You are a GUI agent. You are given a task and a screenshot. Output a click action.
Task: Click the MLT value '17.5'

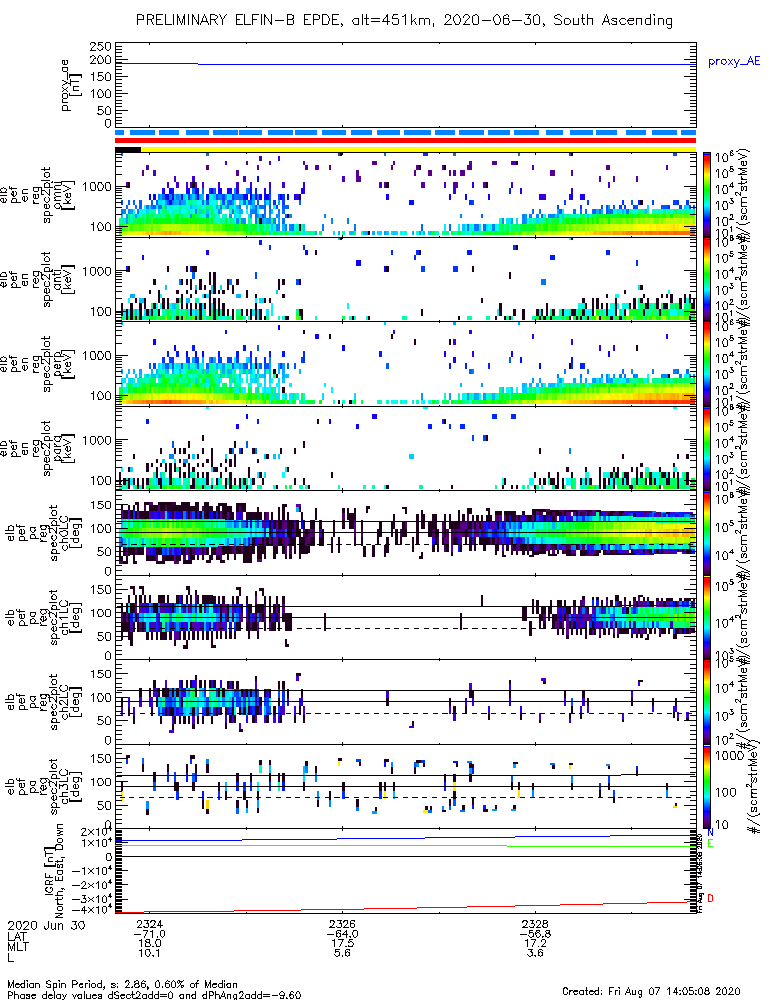point(342,943)
